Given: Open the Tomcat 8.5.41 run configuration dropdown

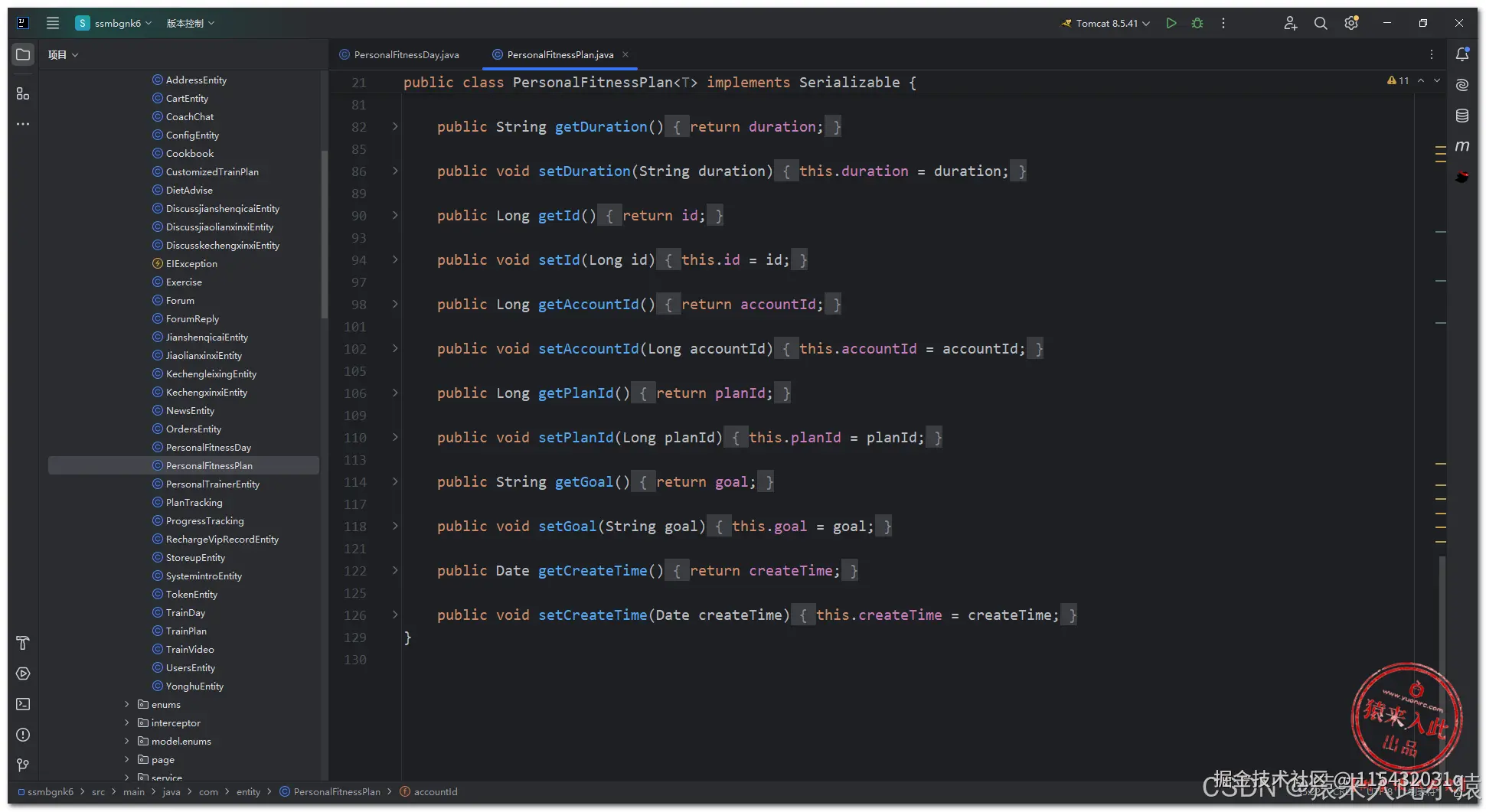Looking at the screenshot, I should tap(1105, 23).
